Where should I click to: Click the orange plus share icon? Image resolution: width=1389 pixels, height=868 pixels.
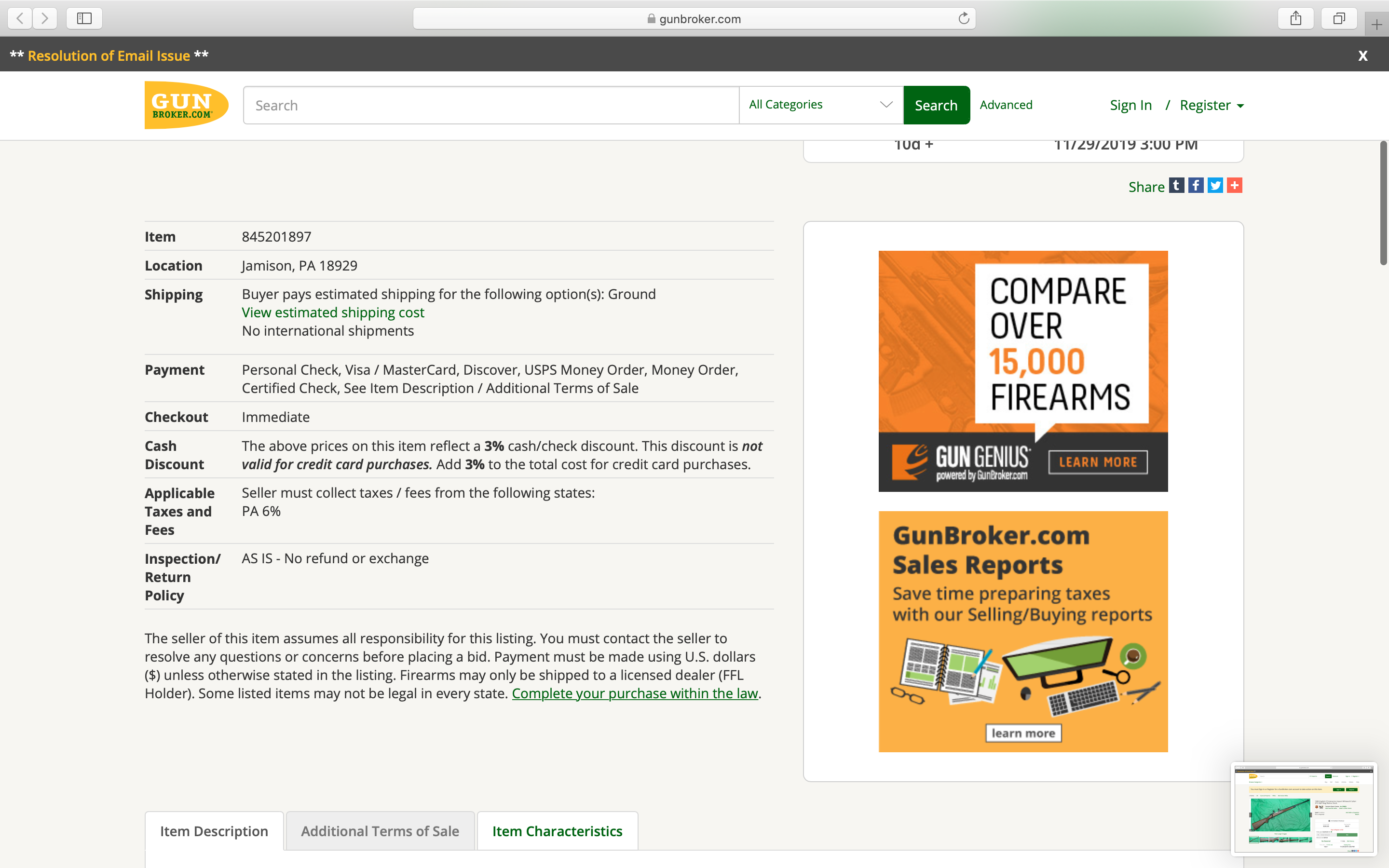point(1235,186)
